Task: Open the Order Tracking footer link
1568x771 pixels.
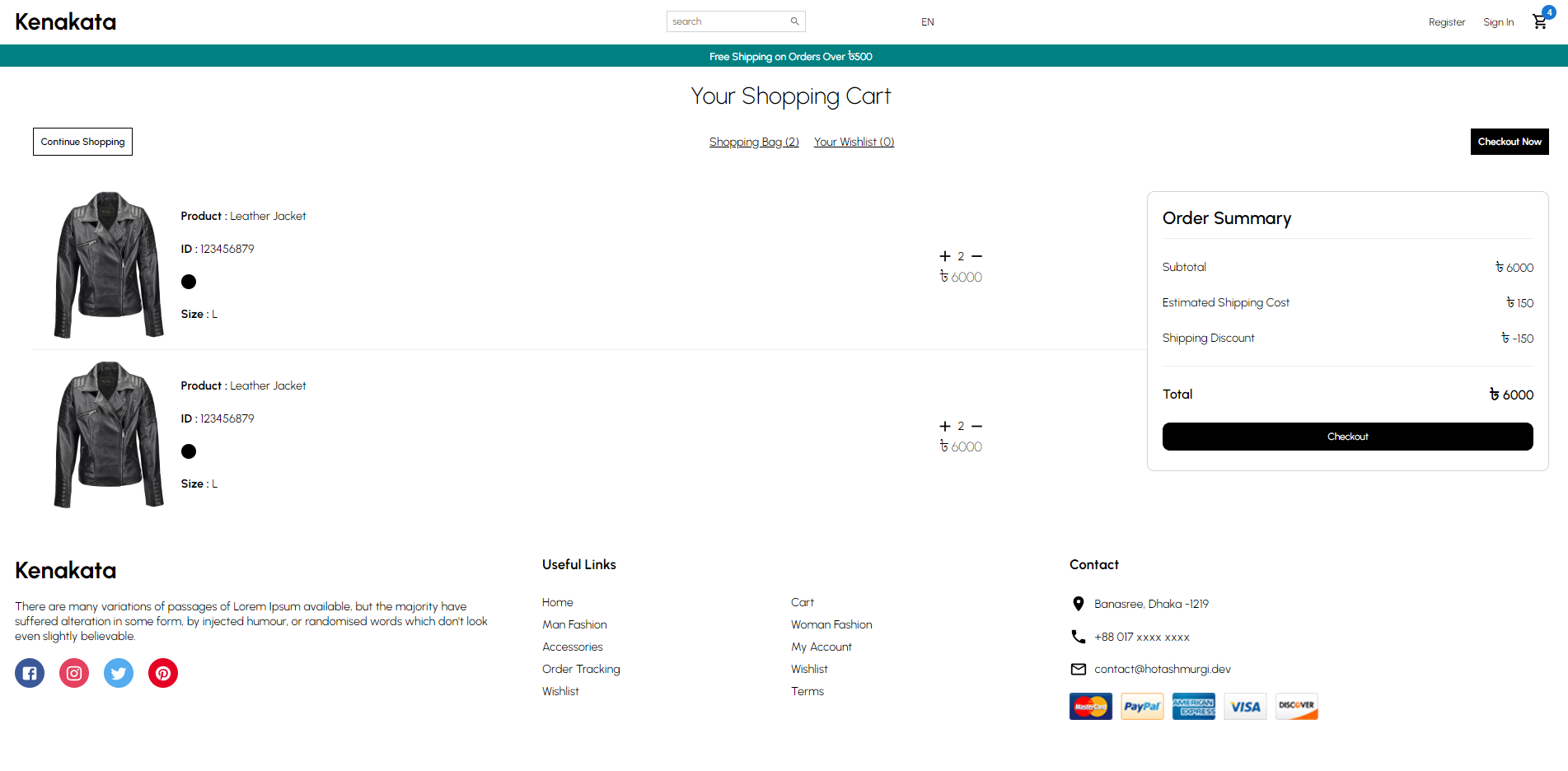Action: point(581,669)
